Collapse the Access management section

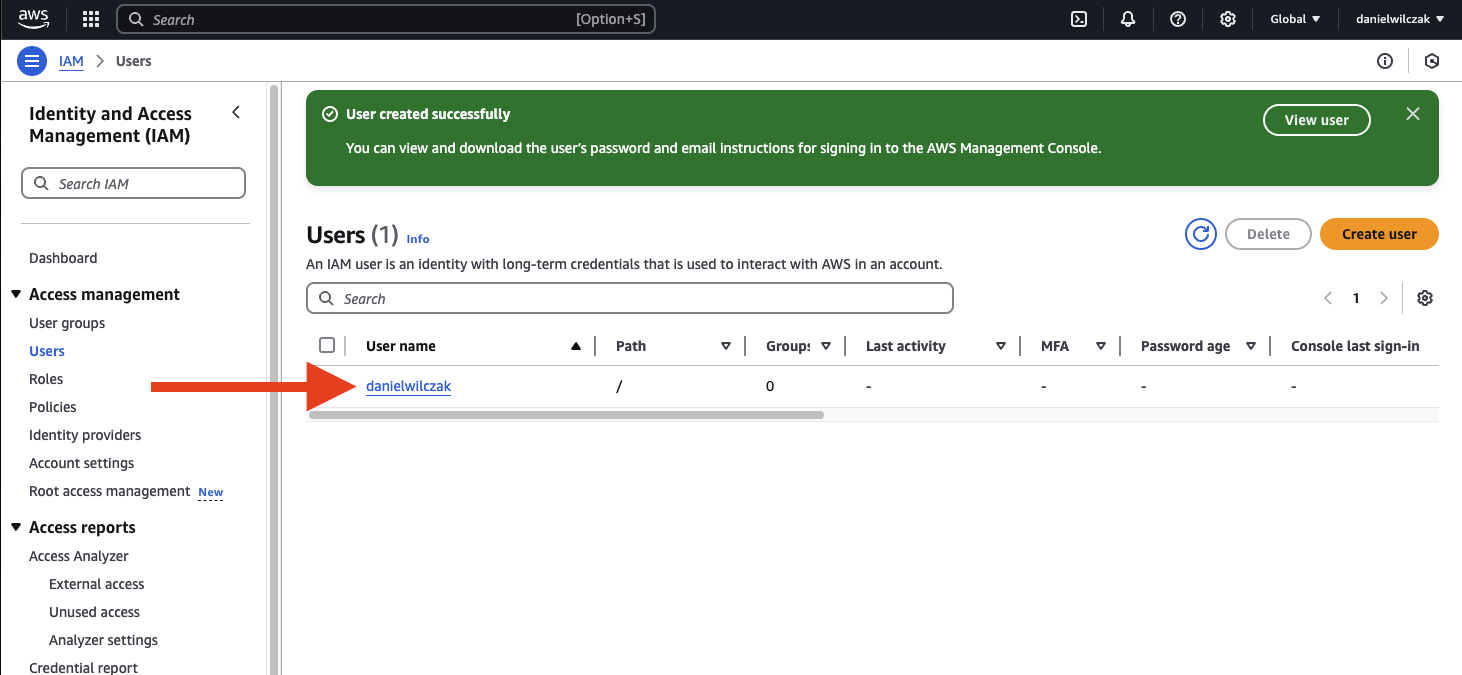(16, 294)
